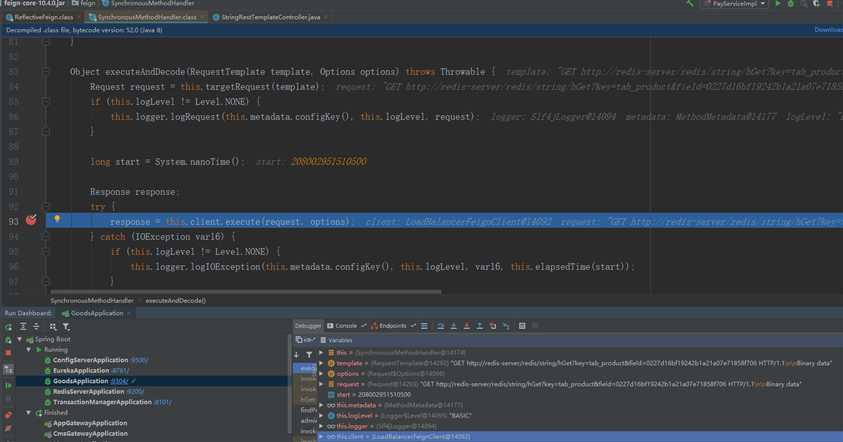843x442 pixels.
Task: Click the Show Execution Point icon
Action: point(425,326)
